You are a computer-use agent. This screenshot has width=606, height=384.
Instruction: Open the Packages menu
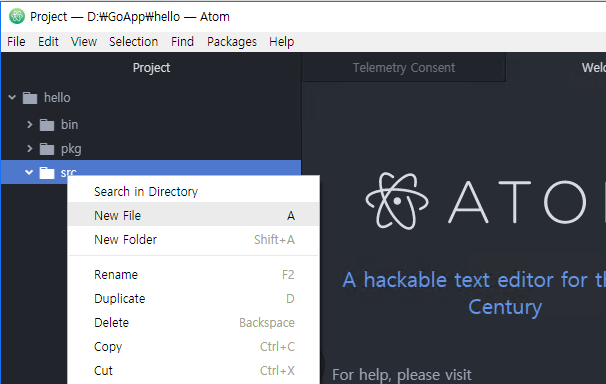click(x=232, y=42)
